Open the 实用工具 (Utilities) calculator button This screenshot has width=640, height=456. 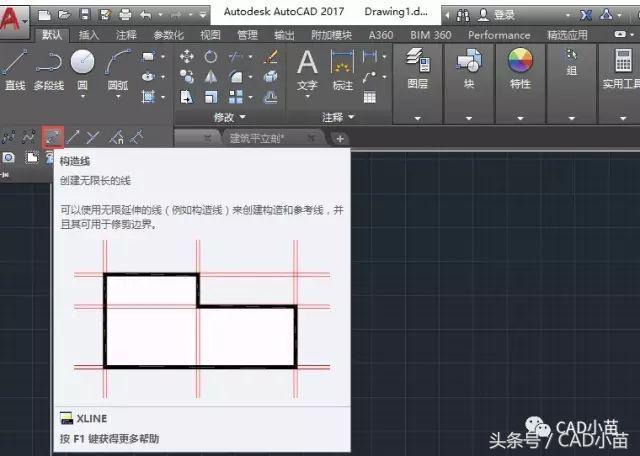tap(620, 69)
